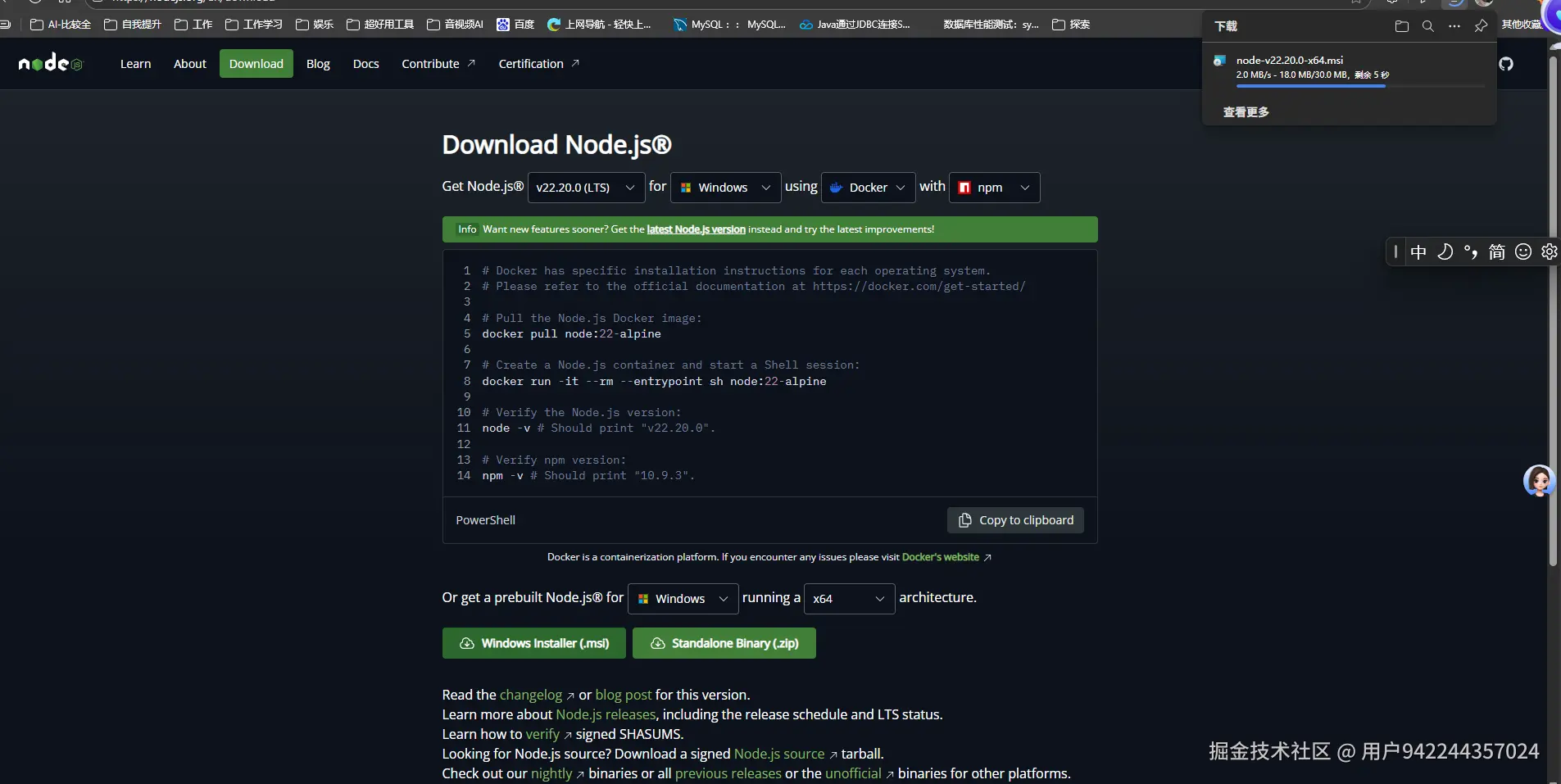Open the About nav item
Image resolution: width=1561 pixels, height=784 pixels.
190,64
